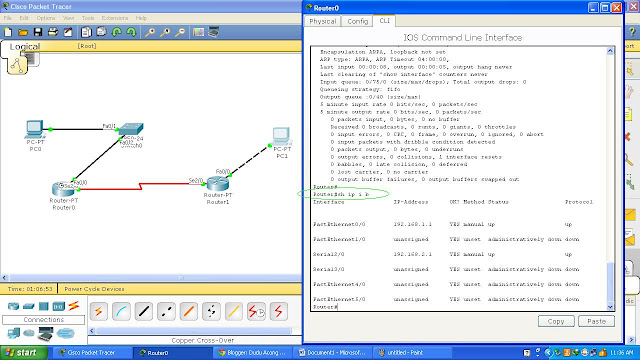The image size is (640, 360).
Task: Open the Extensions menu
Action: click(x=115, y=18)
